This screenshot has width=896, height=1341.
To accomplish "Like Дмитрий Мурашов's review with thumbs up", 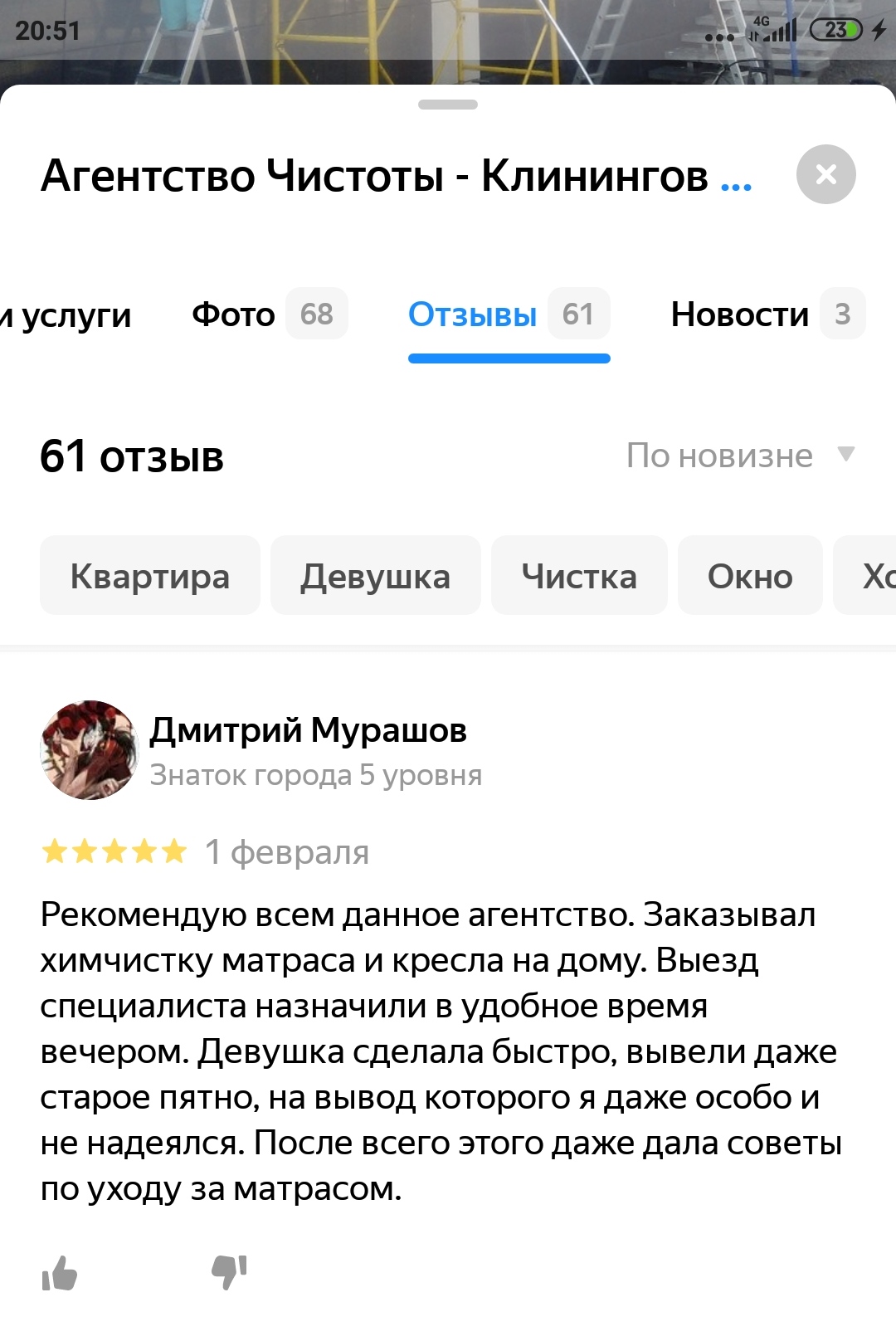I will (x=60, y=1272).
